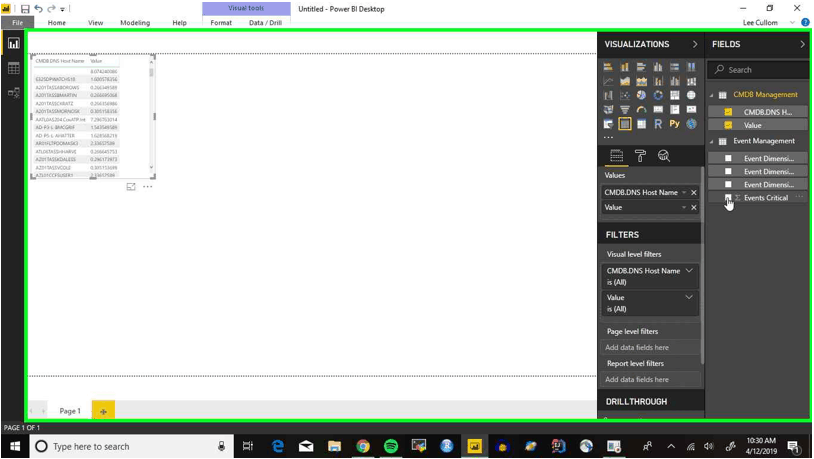
Task: Select the Scatter chart visualization
Action: pos(625,96)
